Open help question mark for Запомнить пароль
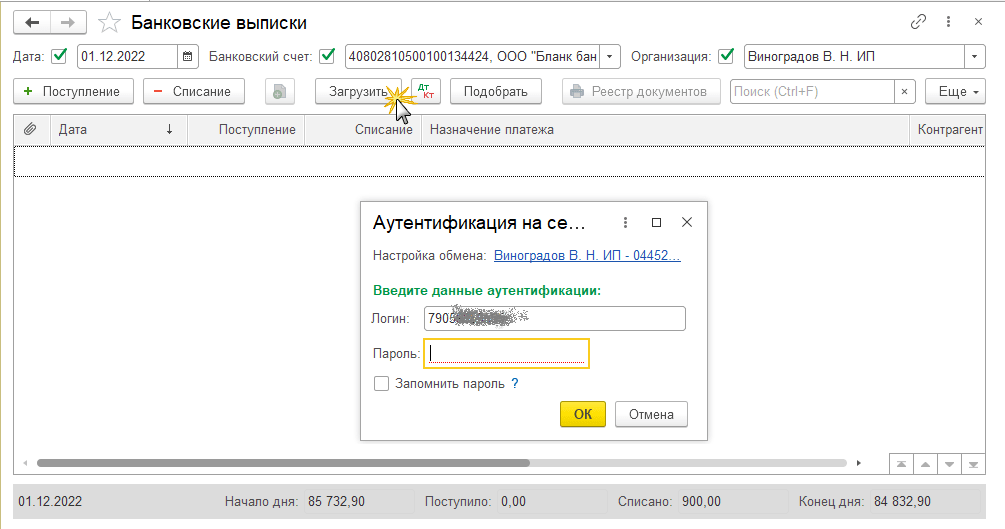The height and width of the screenshot is (529, 1005). (515, 383)
